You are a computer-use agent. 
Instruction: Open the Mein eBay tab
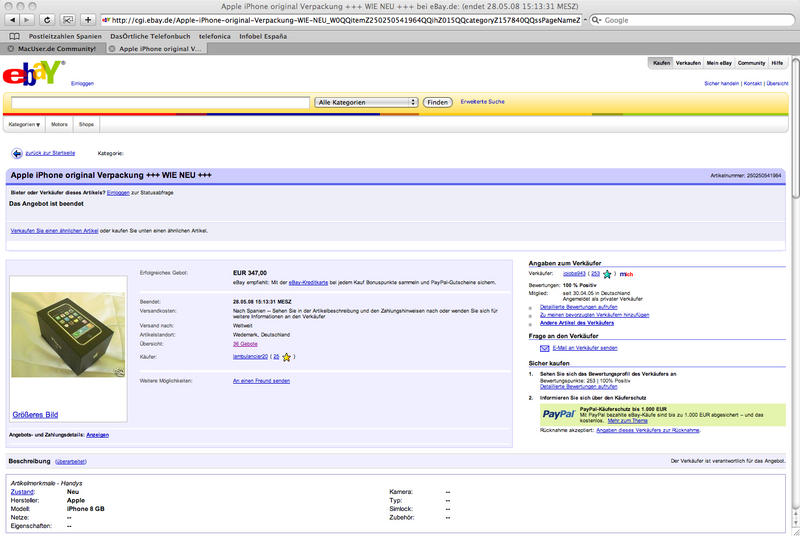[719, 63]
